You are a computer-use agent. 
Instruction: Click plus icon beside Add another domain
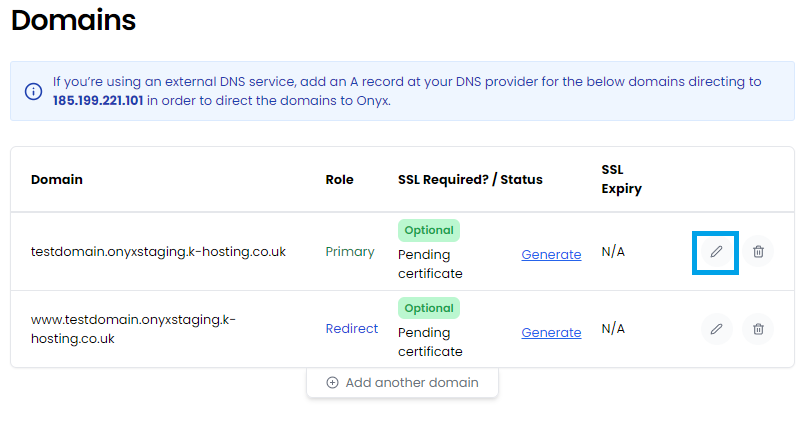tap(332, 382)
